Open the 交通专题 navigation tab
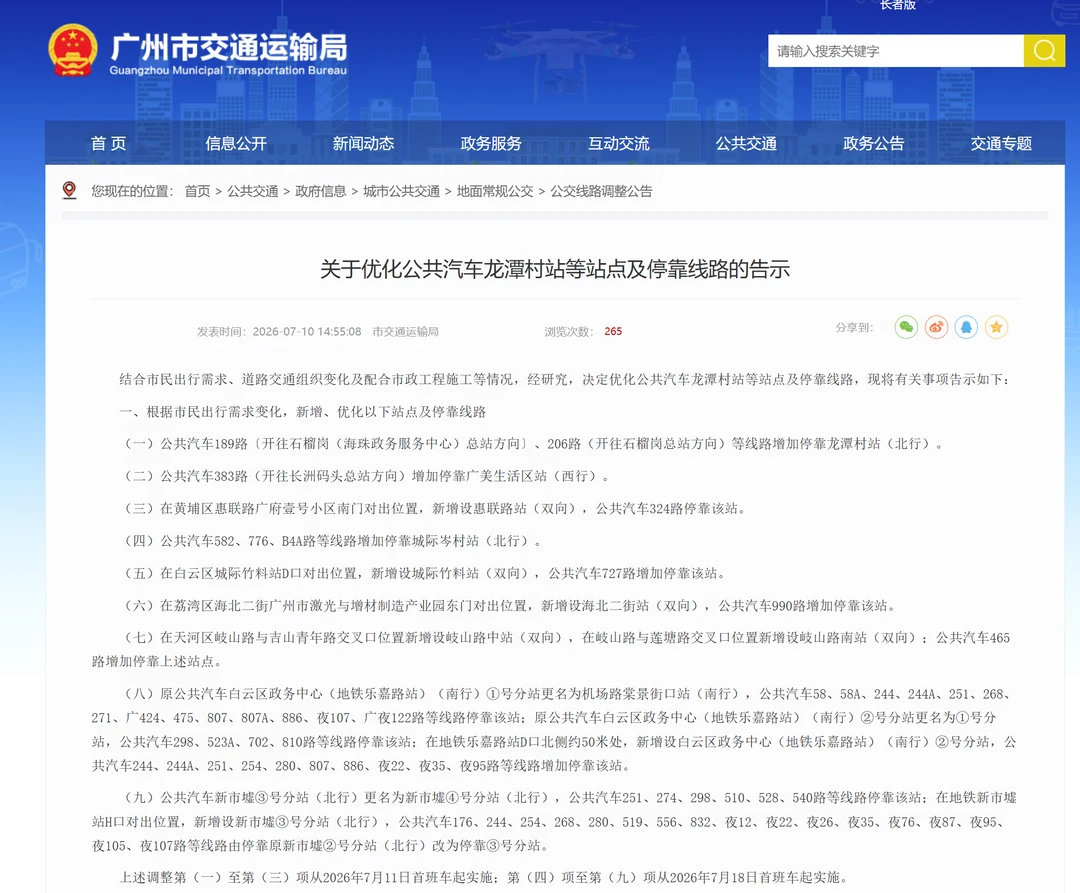1080x893 pixels. (x=1001, y=143)
